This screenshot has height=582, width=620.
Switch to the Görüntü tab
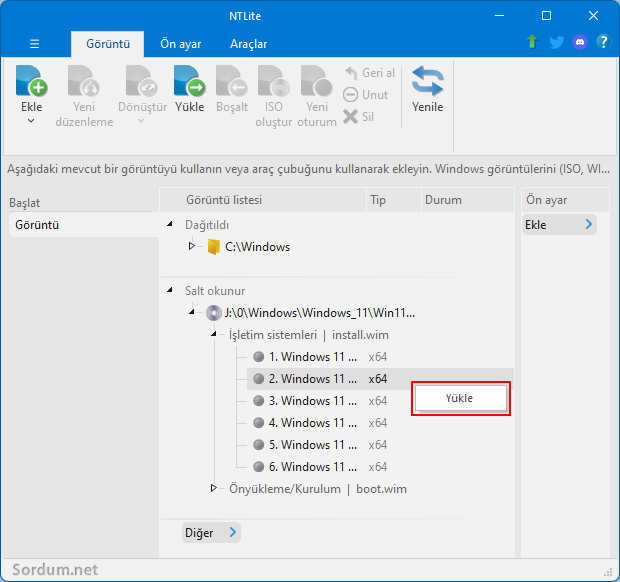click(108, 44)
